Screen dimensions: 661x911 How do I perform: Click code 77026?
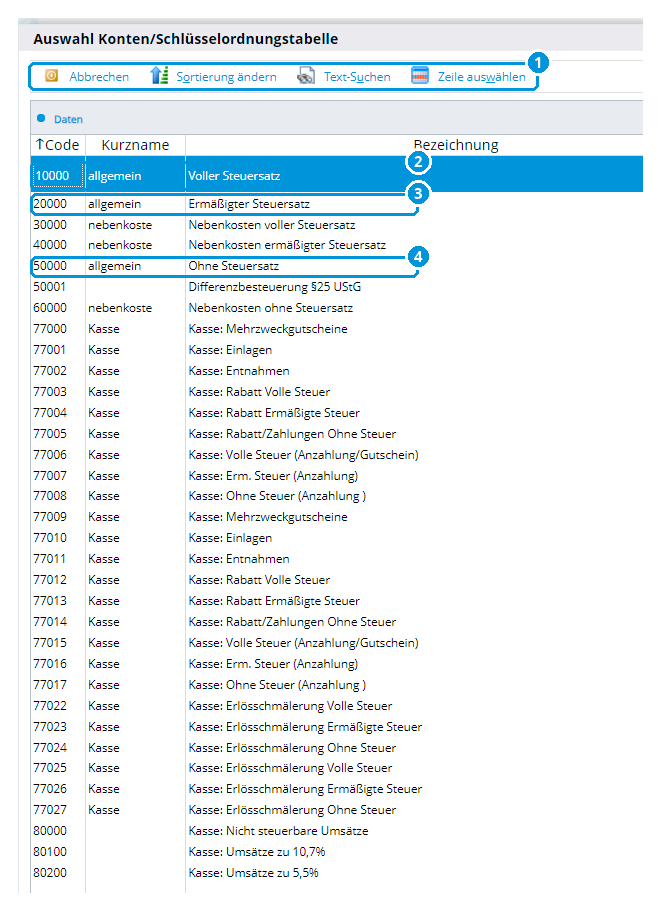tap(50, 788)
